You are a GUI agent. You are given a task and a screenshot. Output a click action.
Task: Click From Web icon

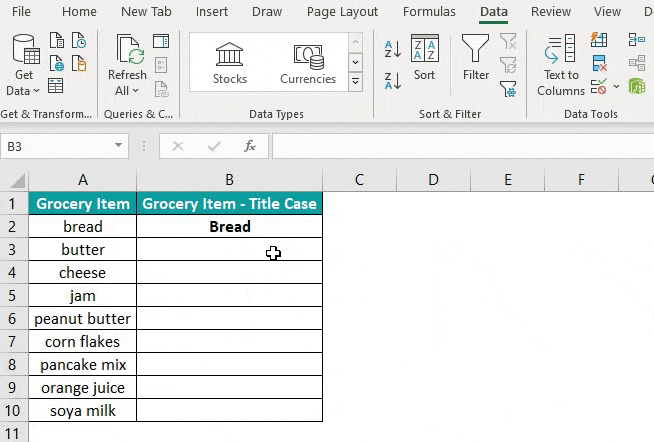click(57, 63)
